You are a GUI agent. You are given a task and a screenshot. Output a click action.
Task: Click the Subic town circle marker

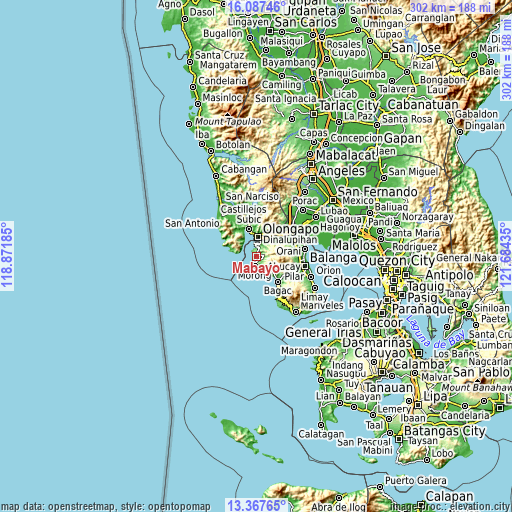tap(249, 229)
